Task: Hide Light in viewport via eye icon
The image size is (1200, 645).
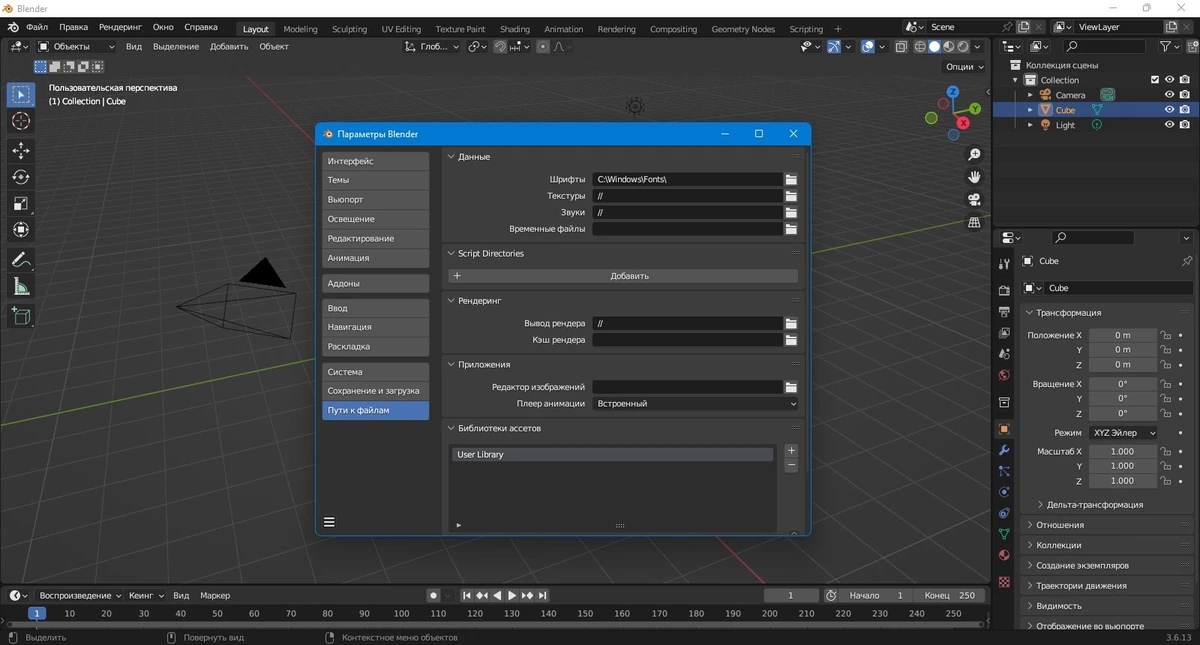Action: [1169, 125]
